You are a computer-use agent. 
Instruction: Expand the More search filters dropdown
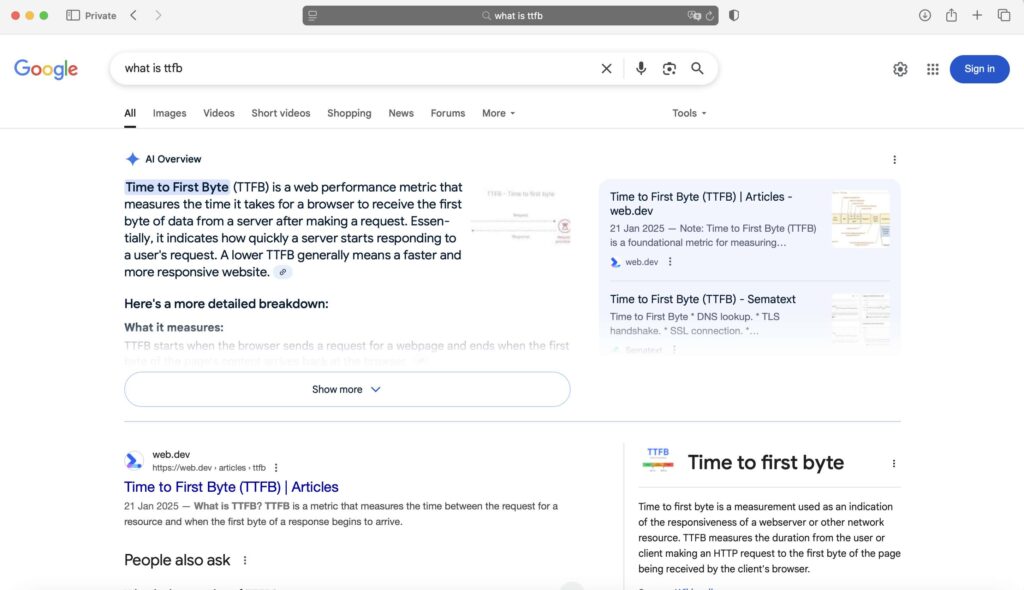(x=498, y=113)
